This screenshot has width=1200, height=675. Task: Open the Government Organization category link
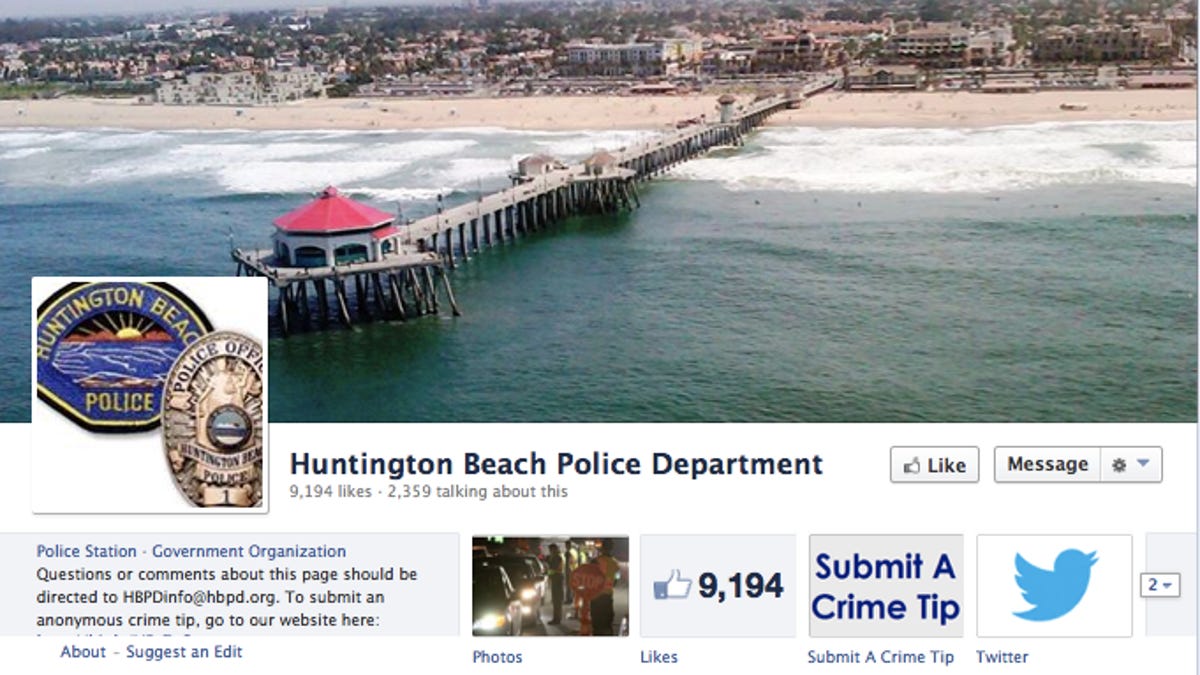coord(249,551)
